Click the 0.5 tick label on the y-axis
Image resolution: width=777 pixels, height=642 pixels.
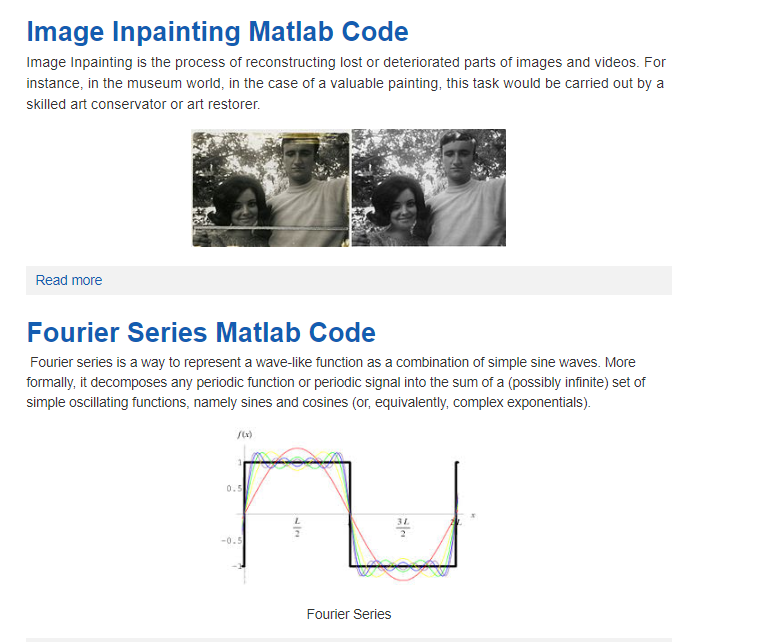(234, 488)
